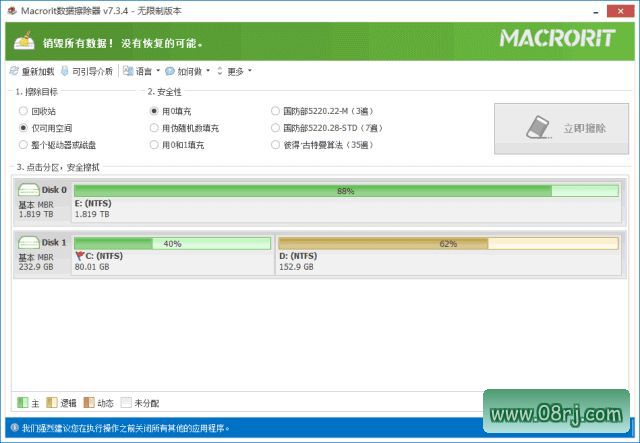
Task: Choose 用0填充 fill with zero method
Action: click(154, 111)
